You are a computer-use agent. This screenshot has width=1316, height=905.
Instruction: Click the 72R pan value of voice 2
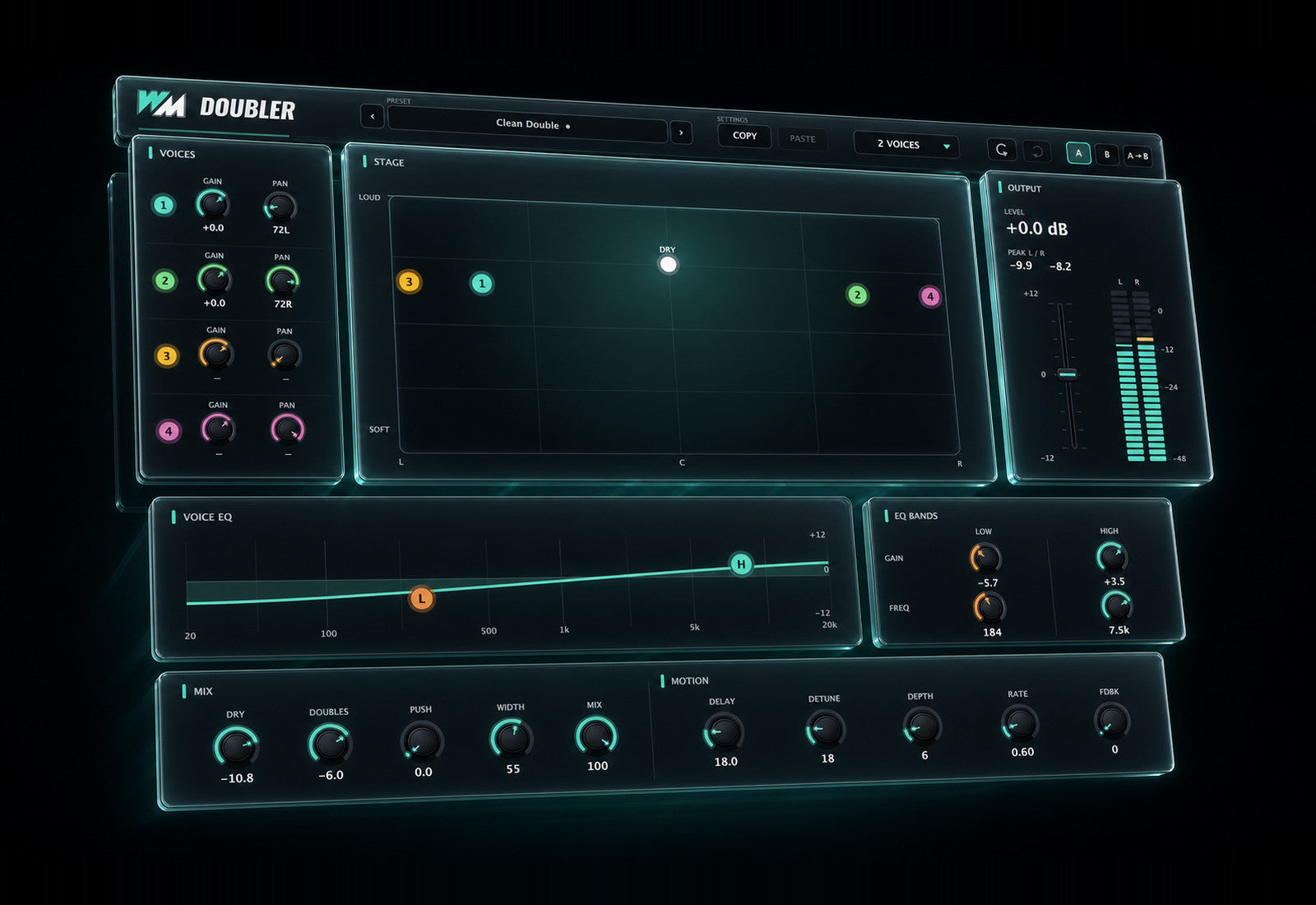(283, 304)
